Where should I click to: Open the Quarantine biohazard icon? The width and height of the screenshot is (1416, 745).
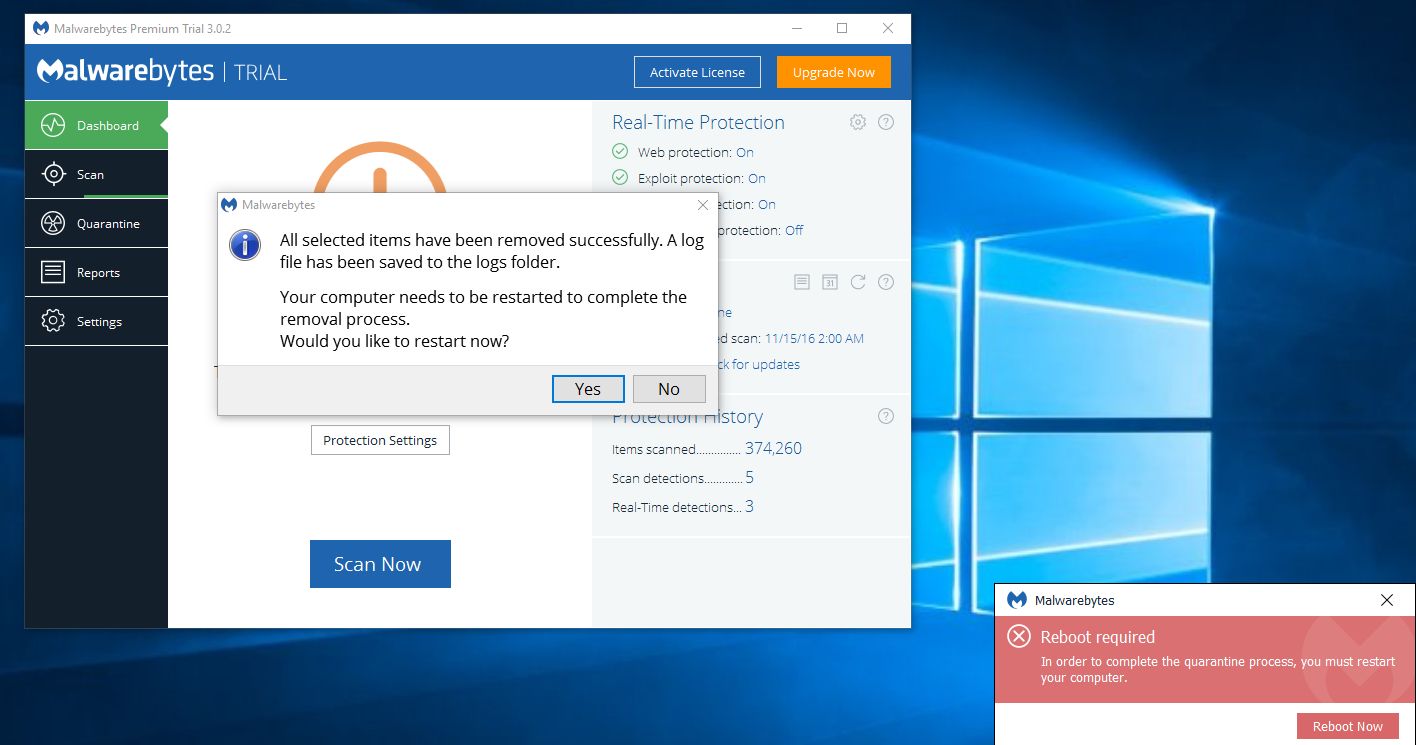[53, 223]
